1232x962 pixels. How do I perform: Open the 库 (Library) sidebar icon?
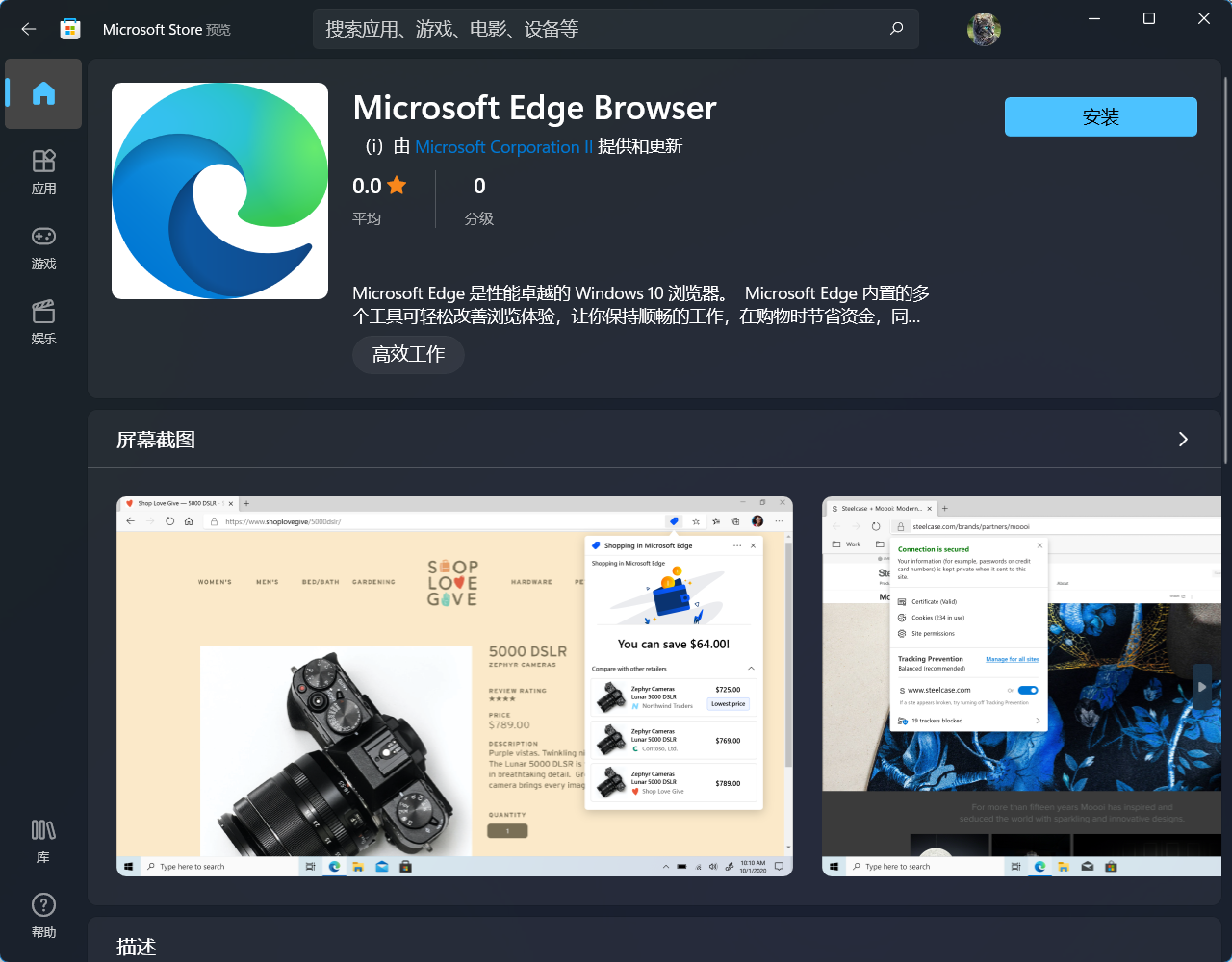pyautogui.click(x=43, y=840)
